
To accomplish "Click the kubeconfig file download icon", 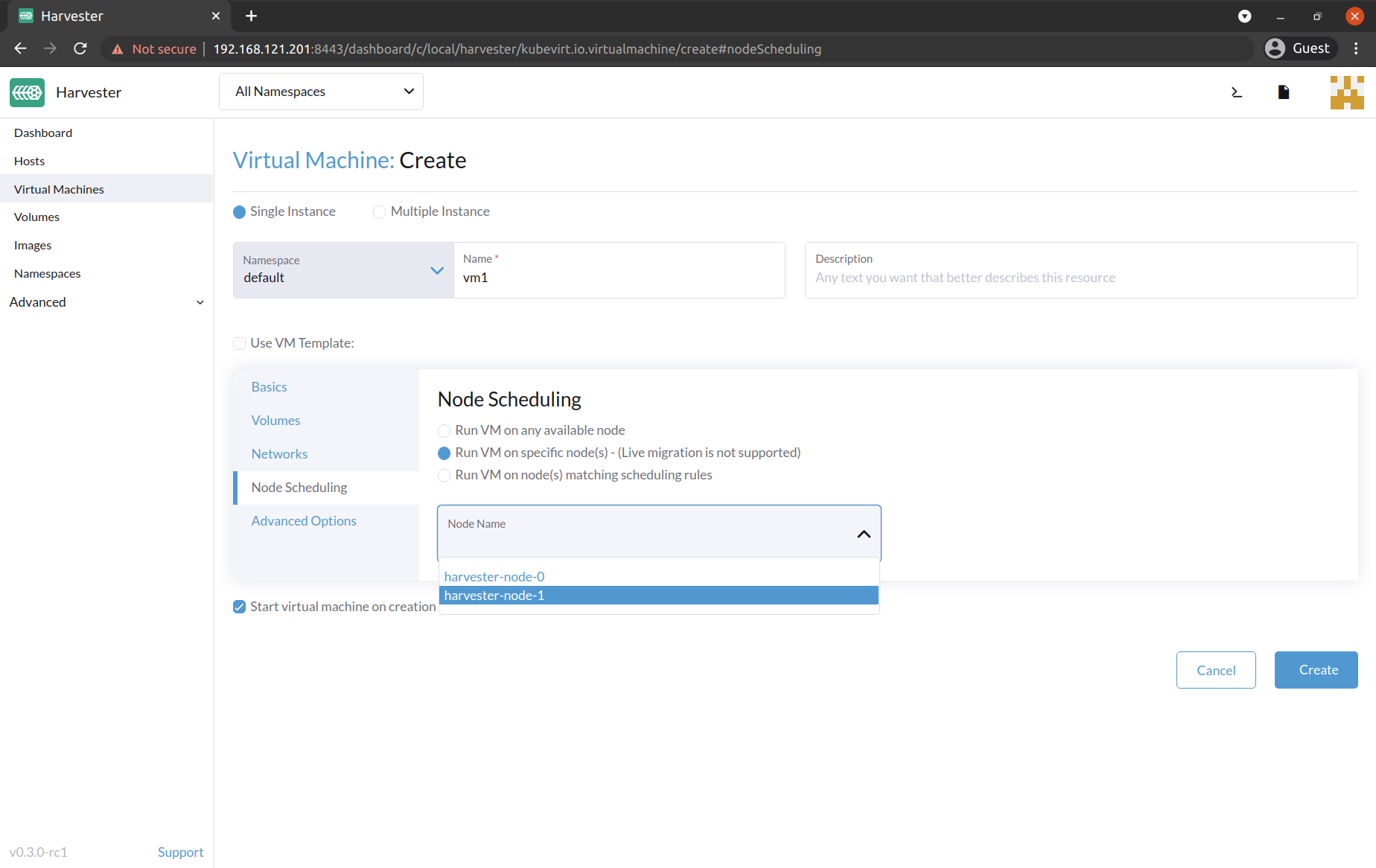I will pos(1284,92).
